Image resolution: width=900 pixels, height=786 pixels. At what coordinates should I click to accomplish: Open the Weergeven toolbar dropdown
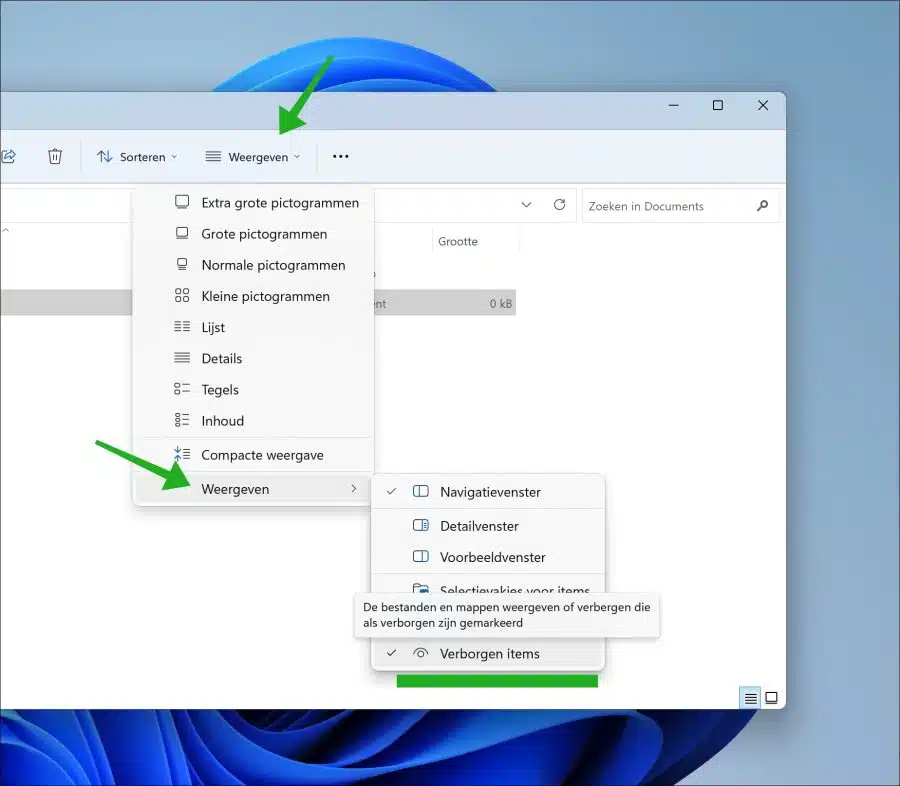(253, 157)
